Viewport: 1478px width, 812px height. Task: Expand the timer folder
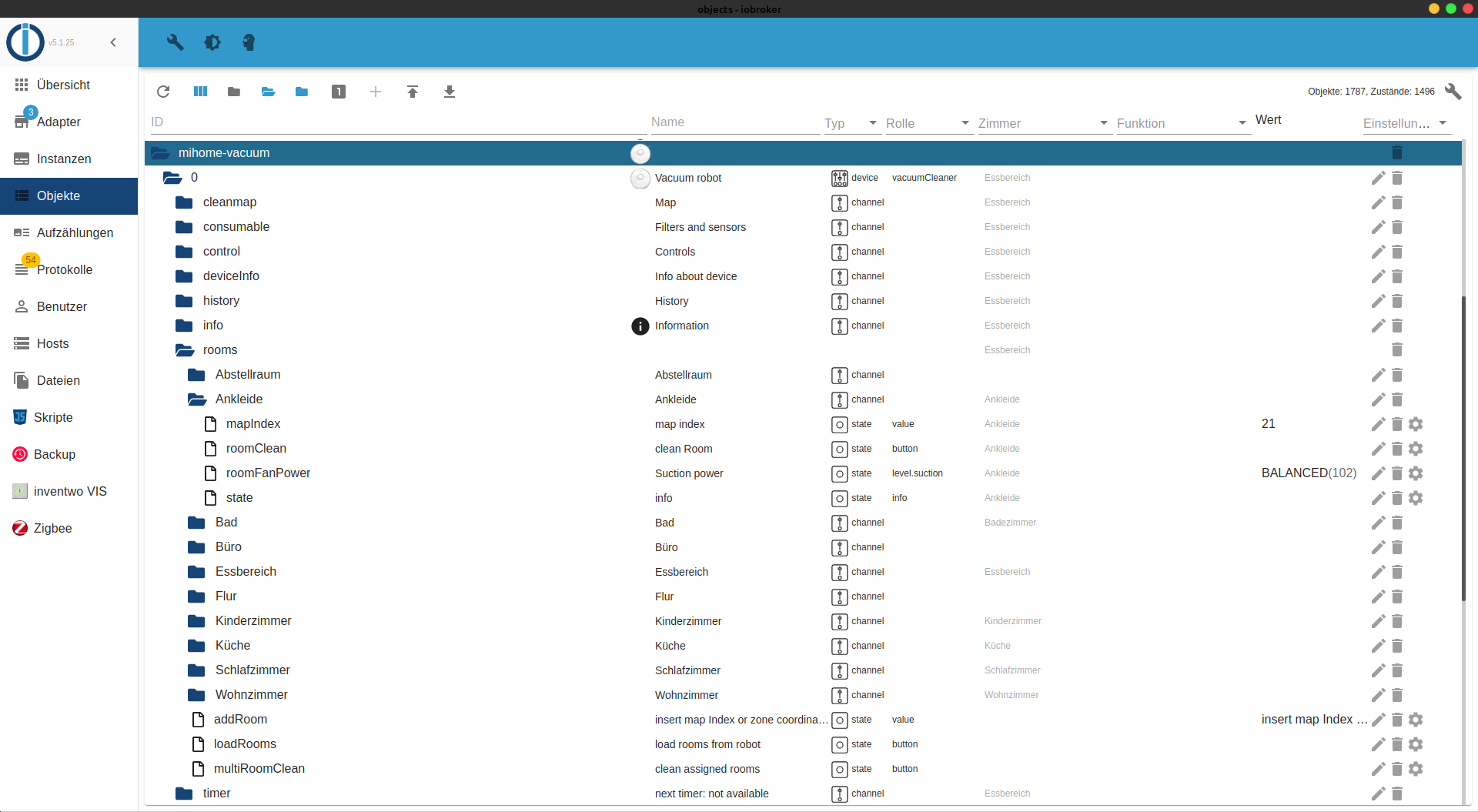point(184,794)
